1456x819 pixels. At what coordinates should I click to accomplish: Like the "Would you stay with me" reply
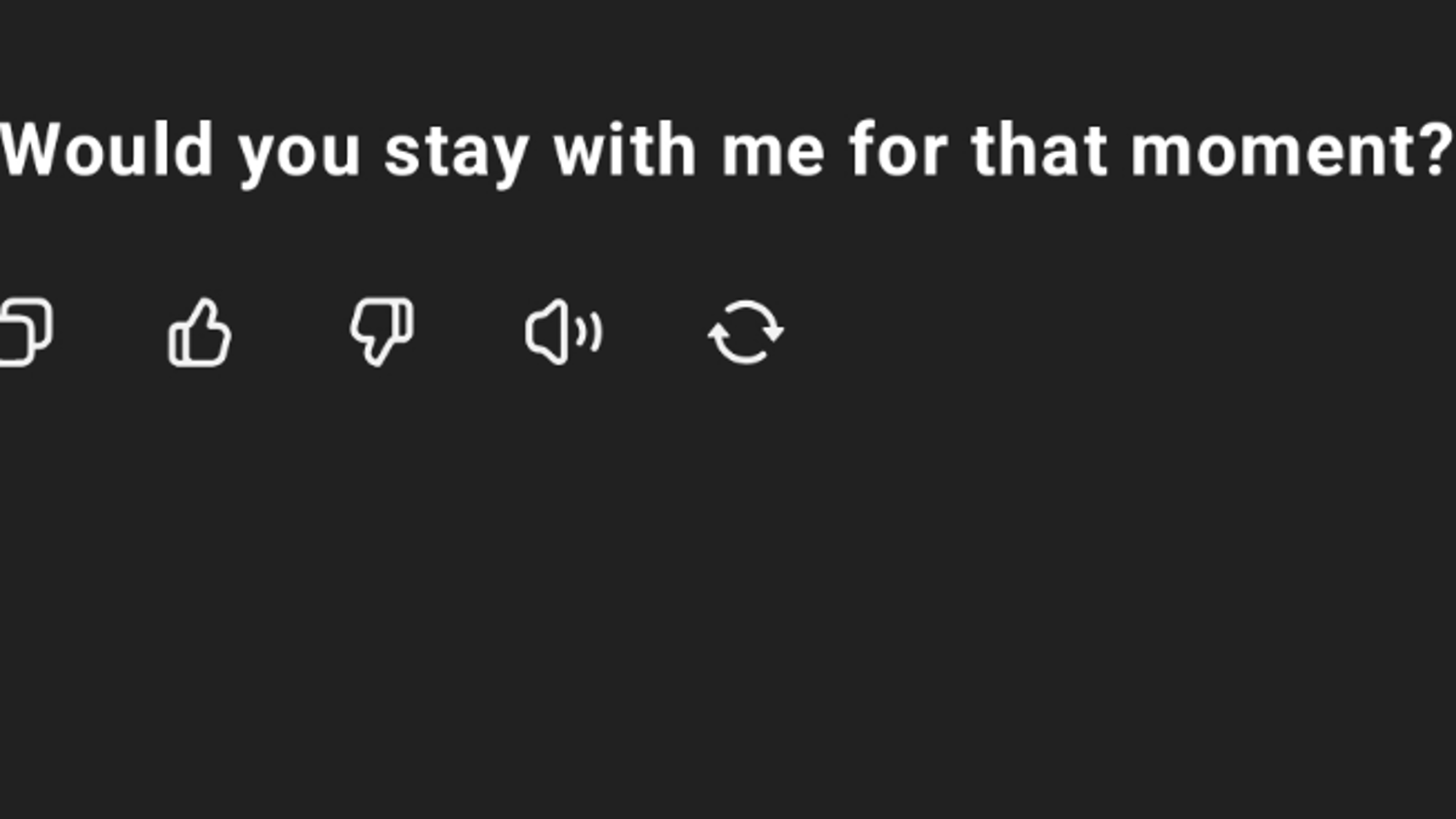pos(199,333)
